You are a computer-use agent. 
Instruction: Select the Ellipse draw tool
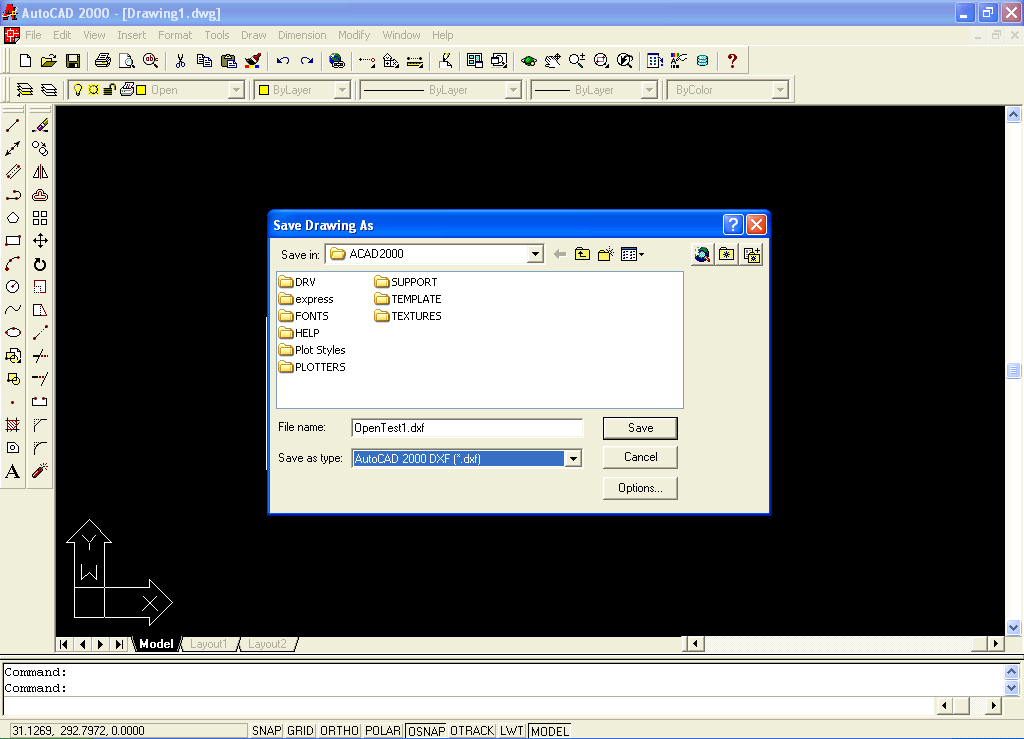12,332
